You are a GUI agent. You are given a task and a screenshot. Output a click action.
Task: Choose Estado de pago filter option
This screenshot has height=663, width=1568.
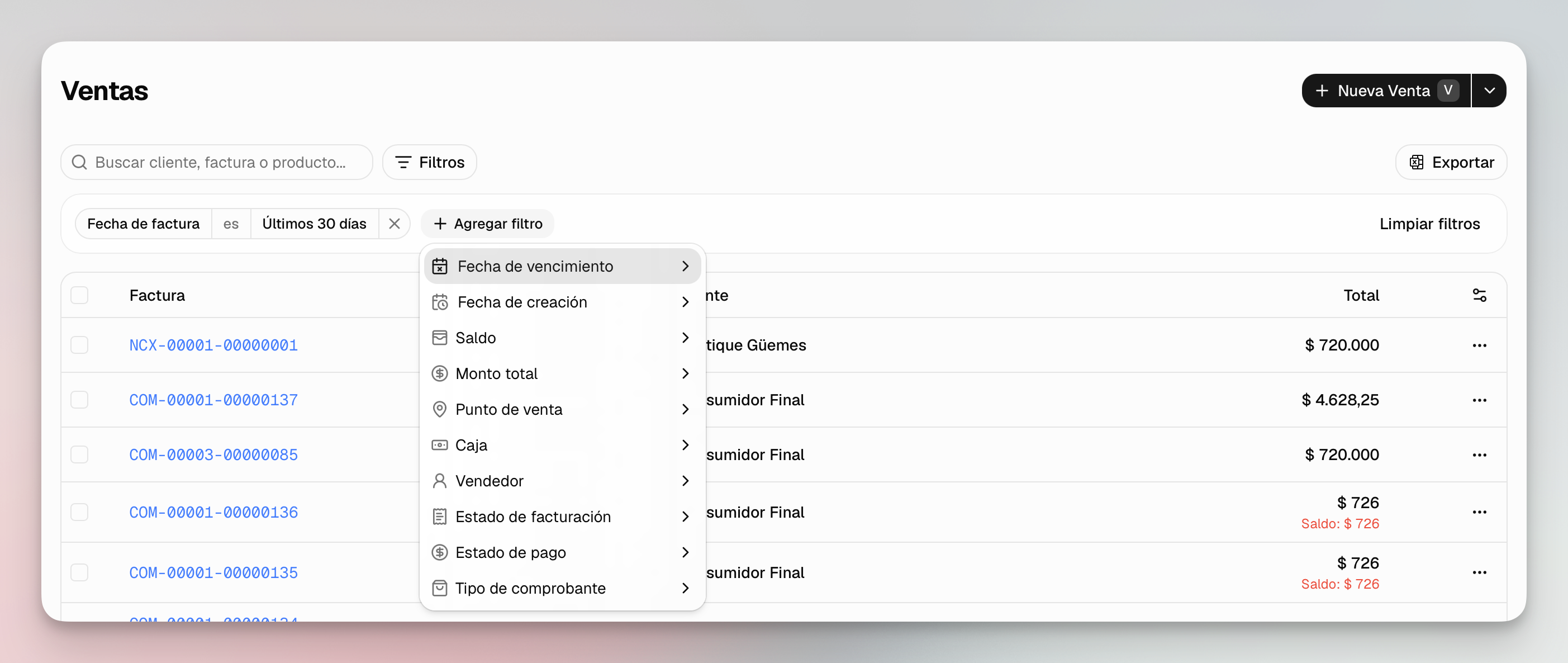coord(562,552)
